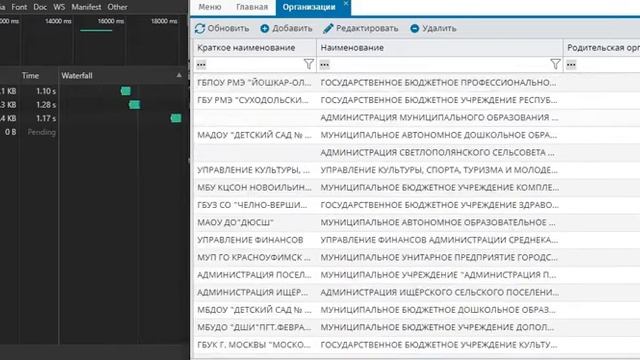Screen dimensions: 640x360
Task: Click the Добавить plus icon
Action: point(265,28)
